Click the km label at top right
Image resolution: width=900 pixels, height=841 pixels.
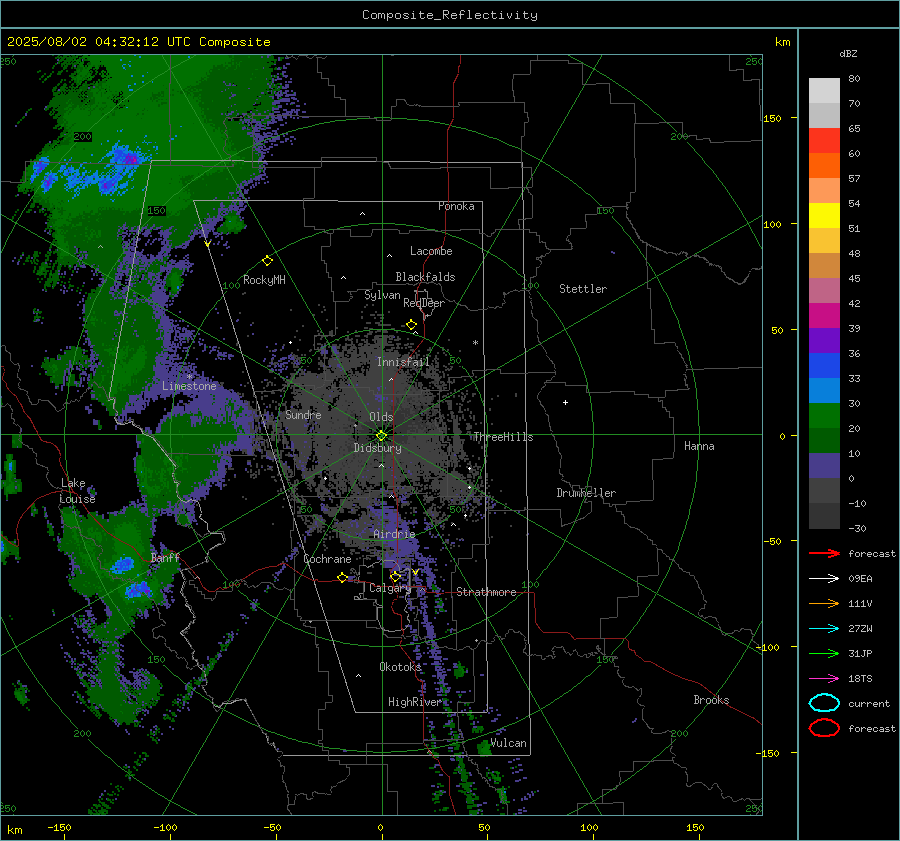coord(782,42)
